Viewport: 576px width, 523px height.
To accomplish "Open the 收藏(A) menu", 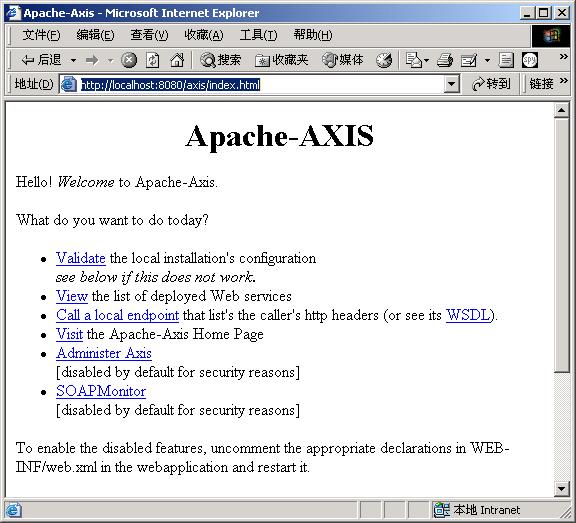I will 204,35.
